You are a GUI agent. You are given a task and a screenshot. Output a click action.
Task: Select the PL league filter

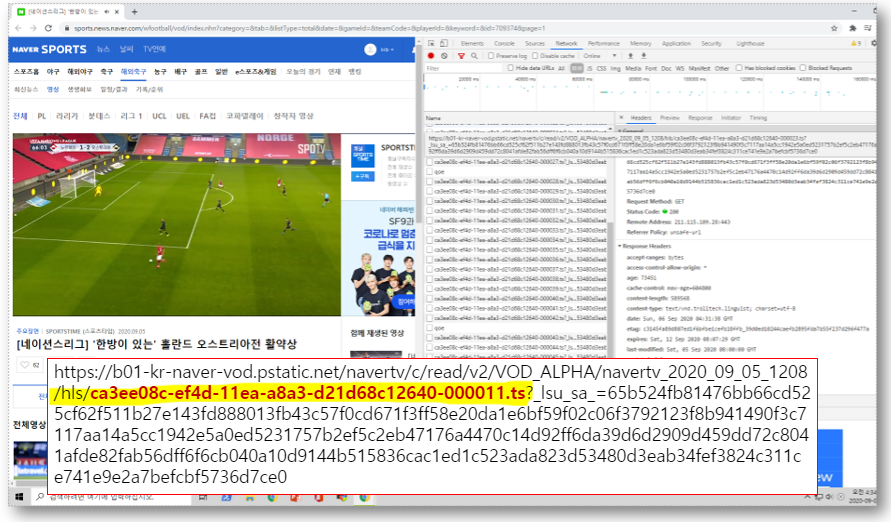click(x=41, y=116)
